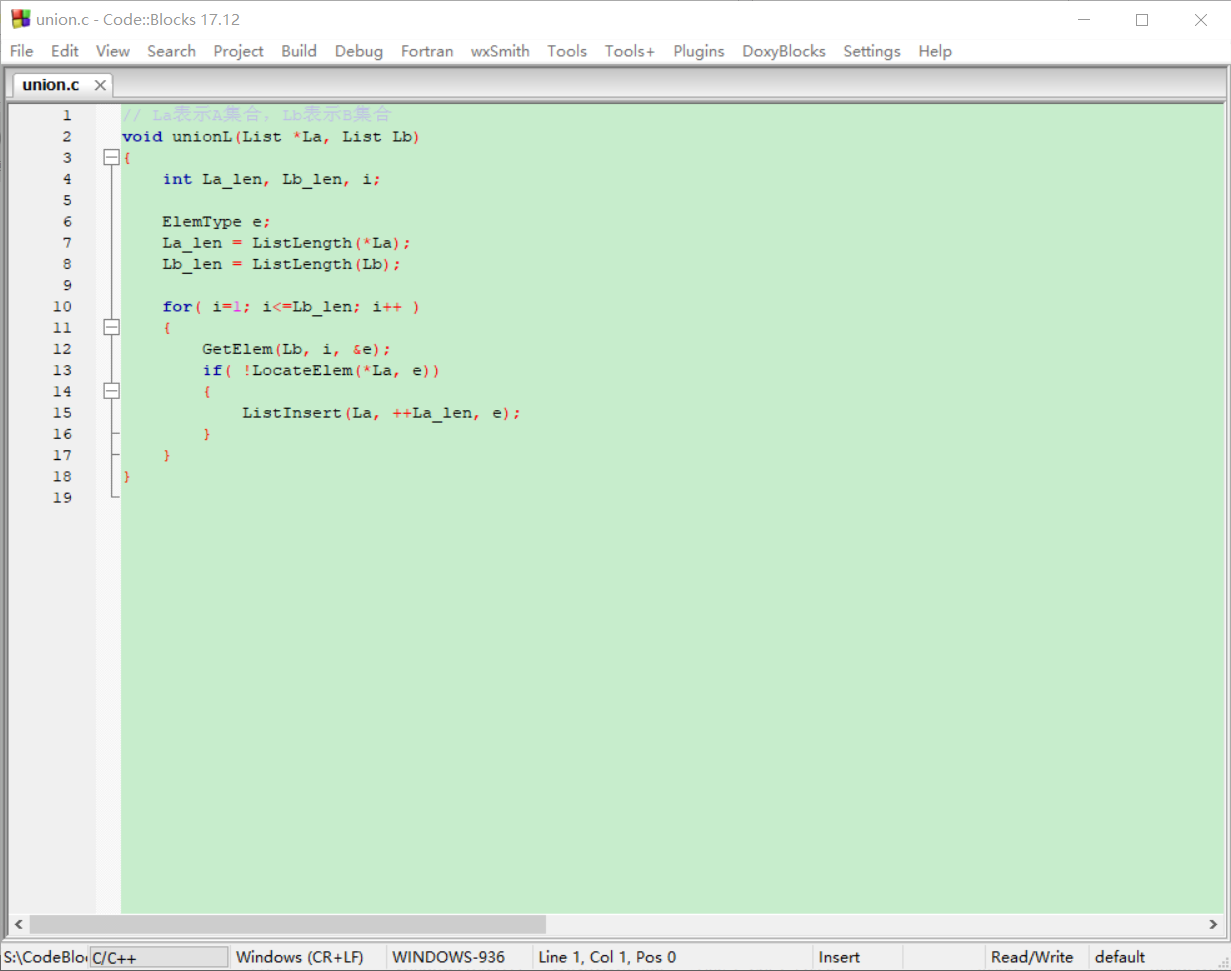Open the Tools+ menu
This screenshot has height=971, width=1231.
630,51
